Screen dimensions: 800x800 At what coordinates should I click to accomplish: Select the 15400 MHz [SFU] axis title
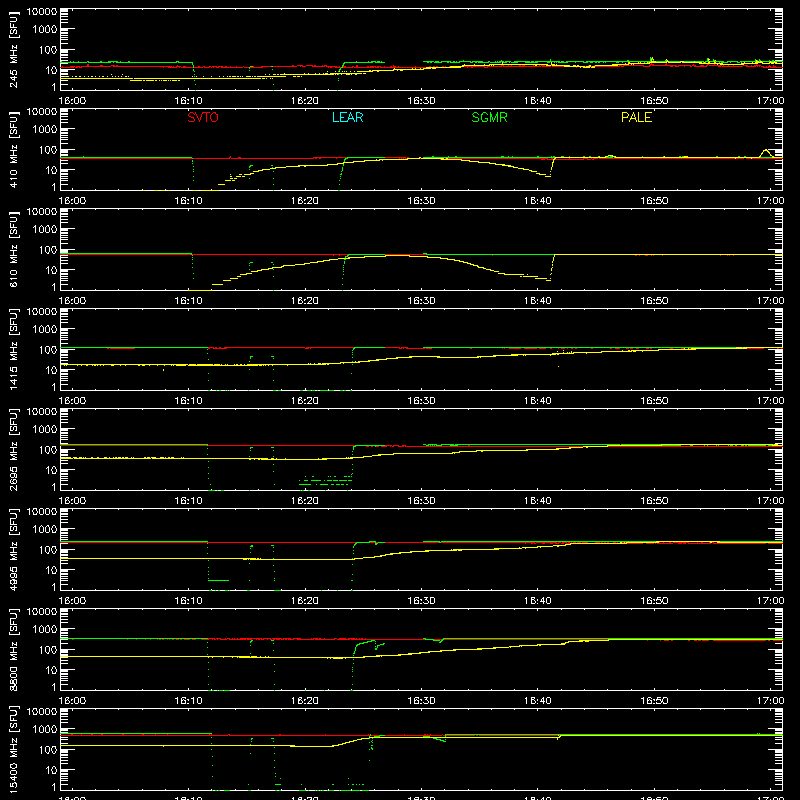tap(14, 749)
